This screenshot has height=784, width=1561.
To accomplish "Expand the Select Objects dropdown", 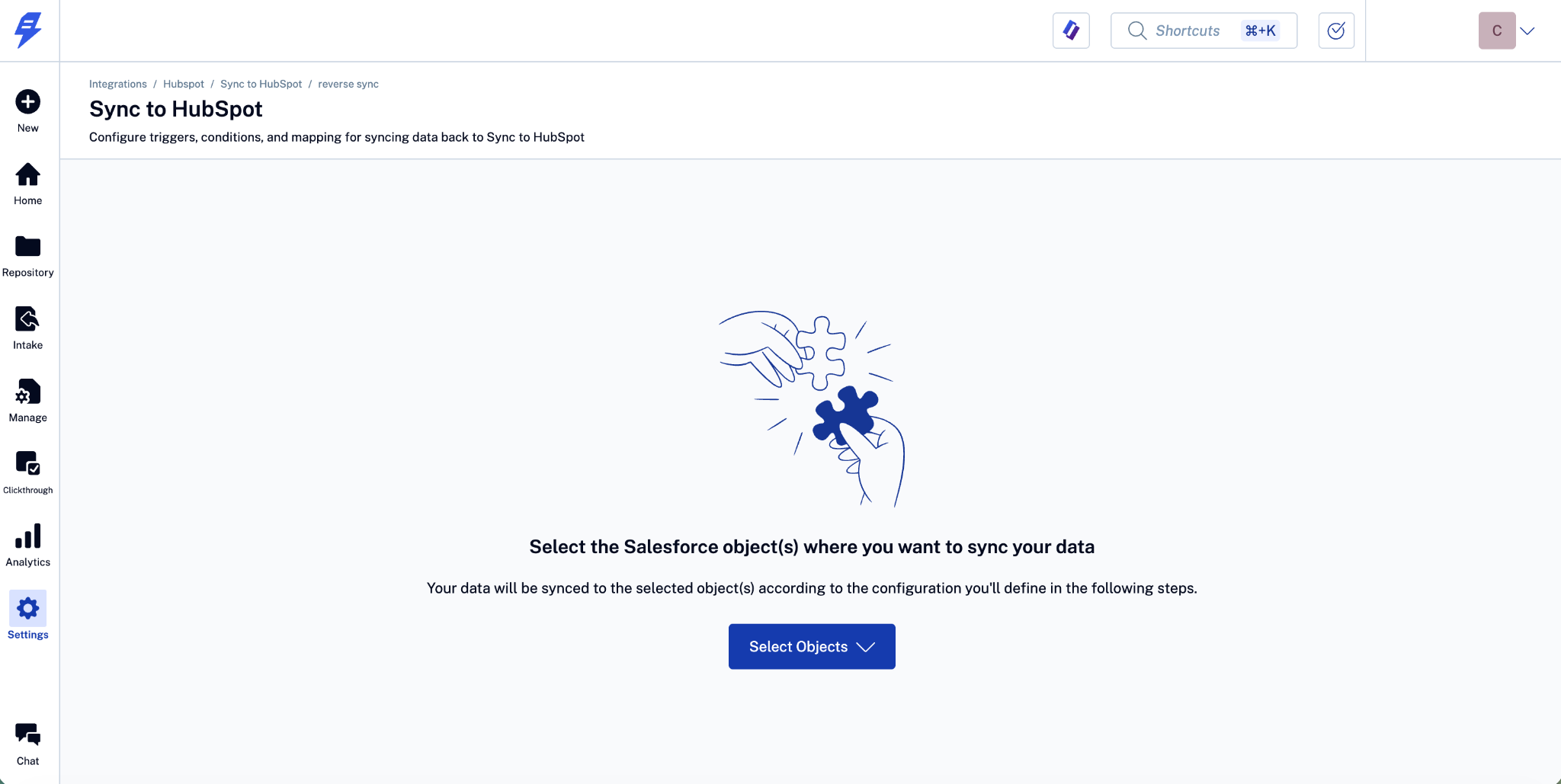I will pyautogui.click(x=812, y=647).
